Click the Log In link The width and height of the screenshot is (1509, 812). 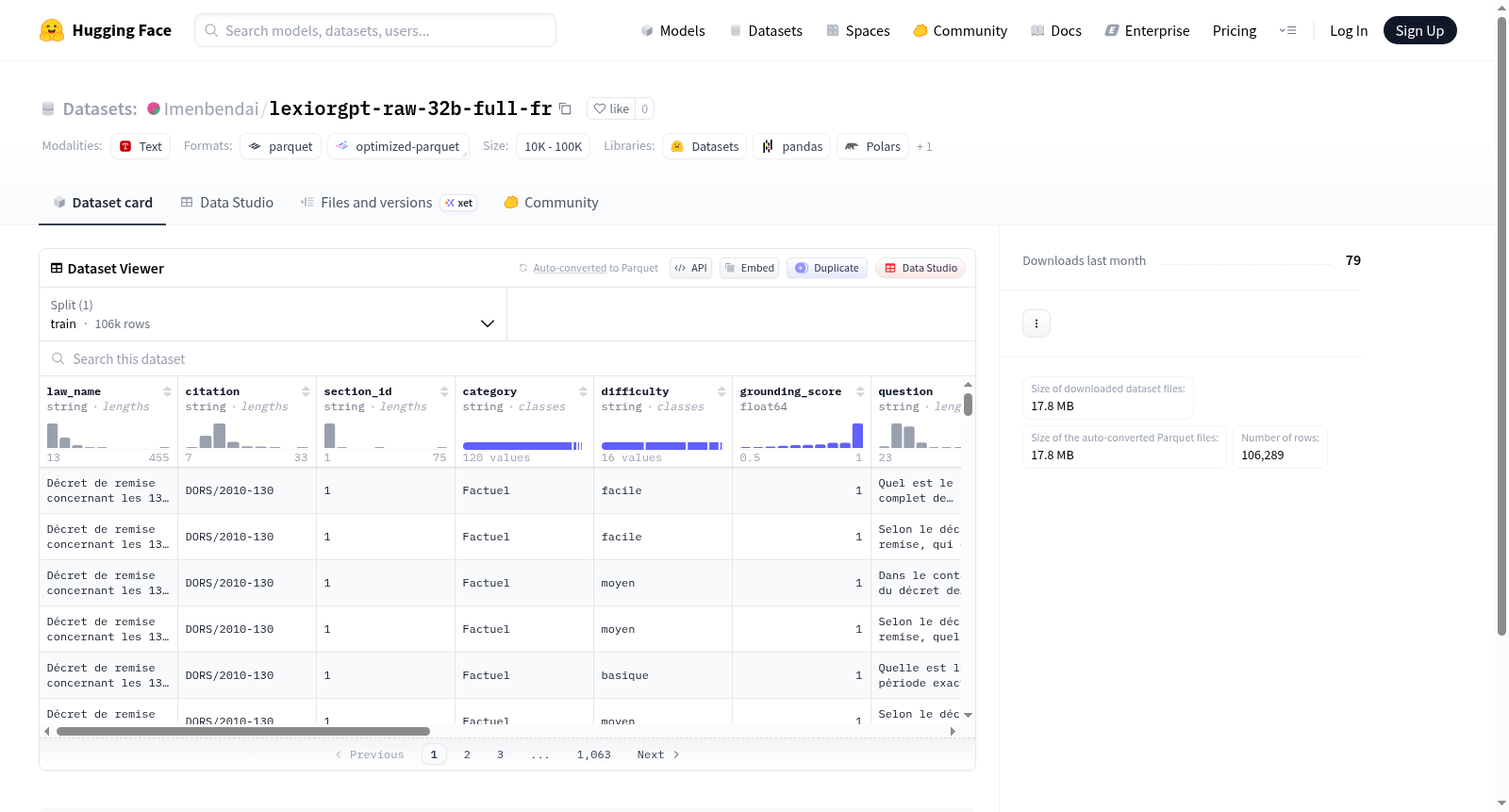(x=1349, y=31)
